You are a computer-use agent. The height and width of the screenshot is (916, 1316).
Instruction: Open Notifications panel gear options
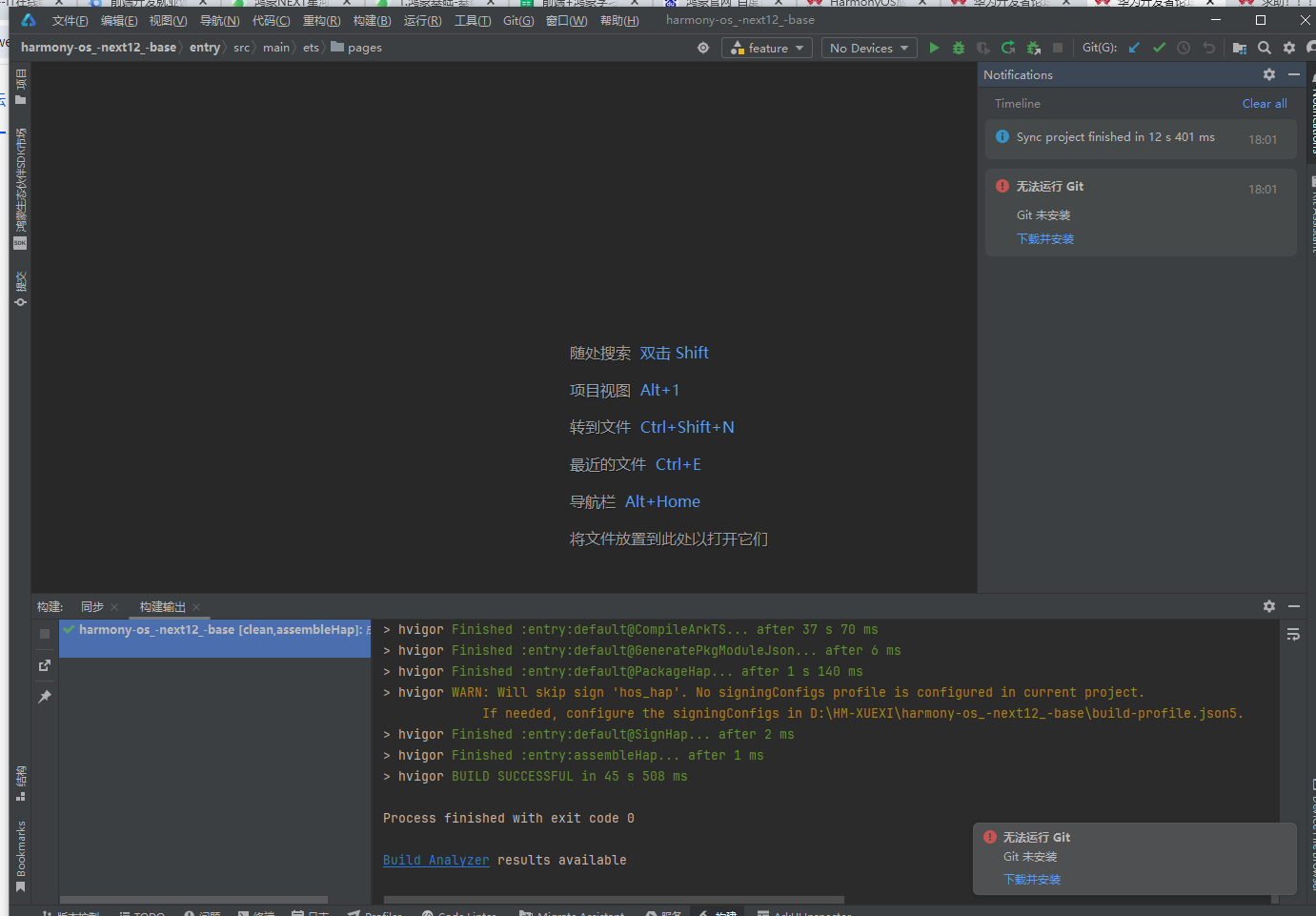click(1269, 74)
